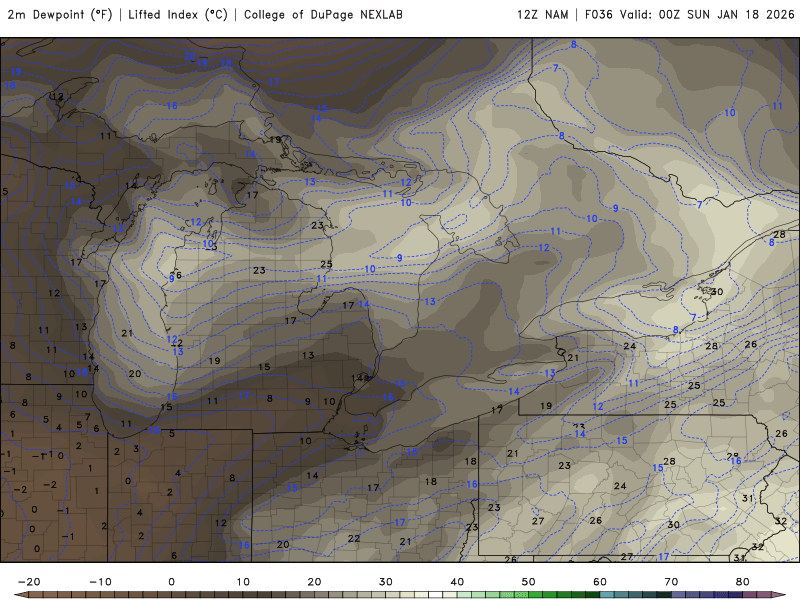
Task: Click the bright green color bar segment below 50
Action: coord(536,595)
